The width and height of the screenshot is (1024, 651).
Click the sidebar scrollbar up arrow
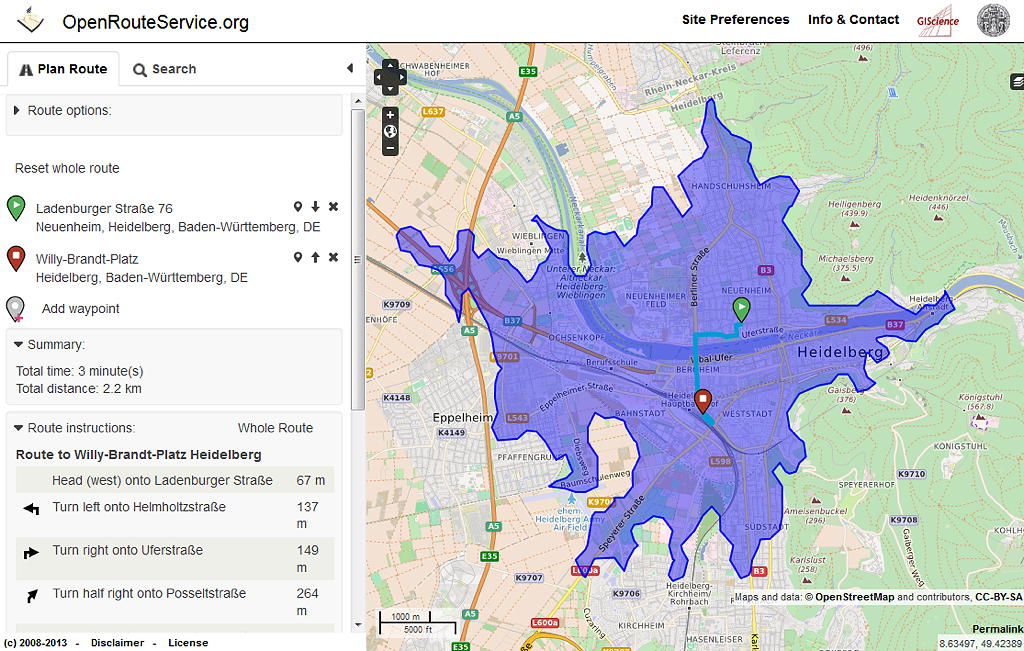point(357,101)
